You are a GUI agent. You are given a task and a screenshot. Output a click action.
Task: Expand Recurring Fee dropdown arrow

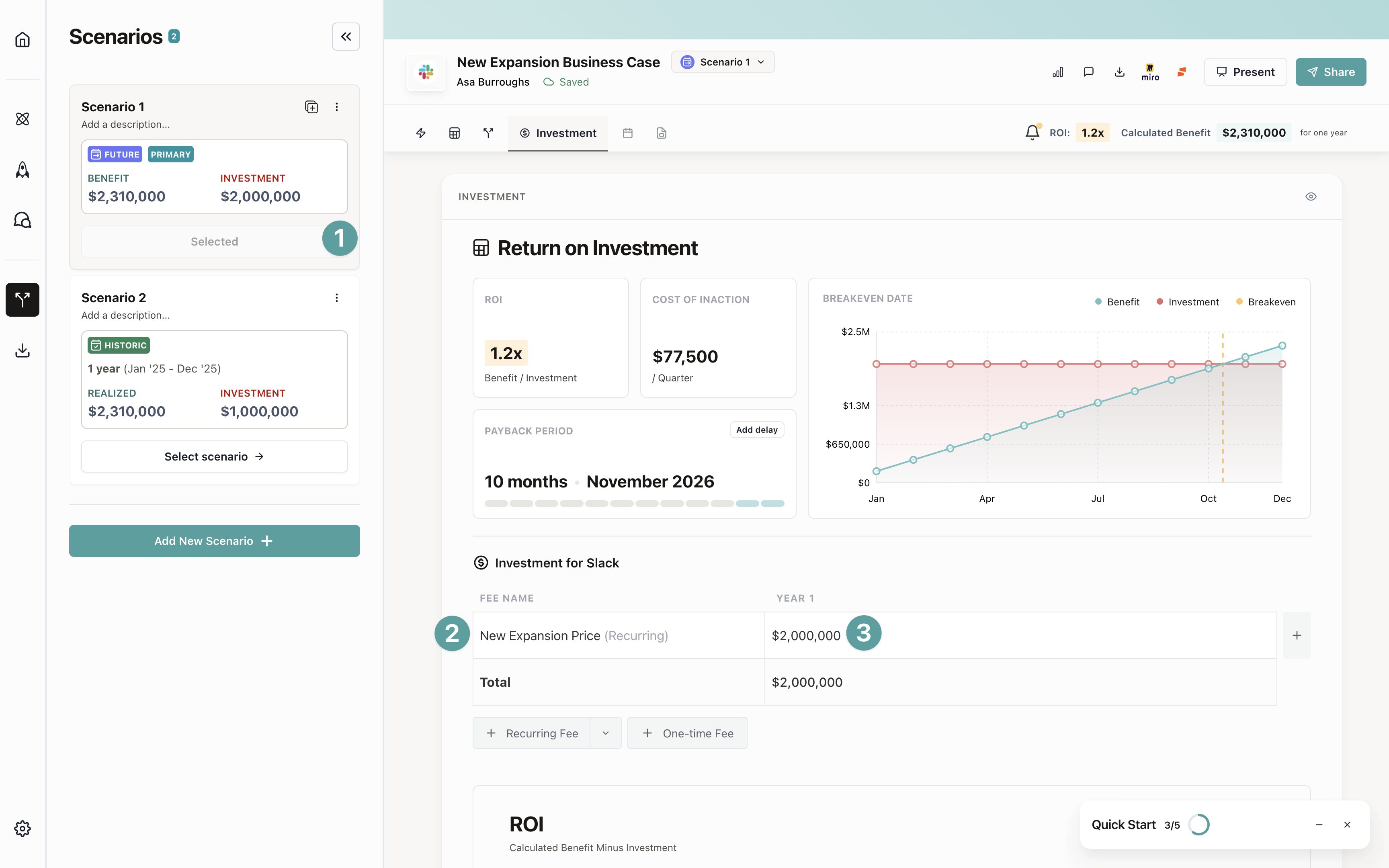(x=606, y=733)
